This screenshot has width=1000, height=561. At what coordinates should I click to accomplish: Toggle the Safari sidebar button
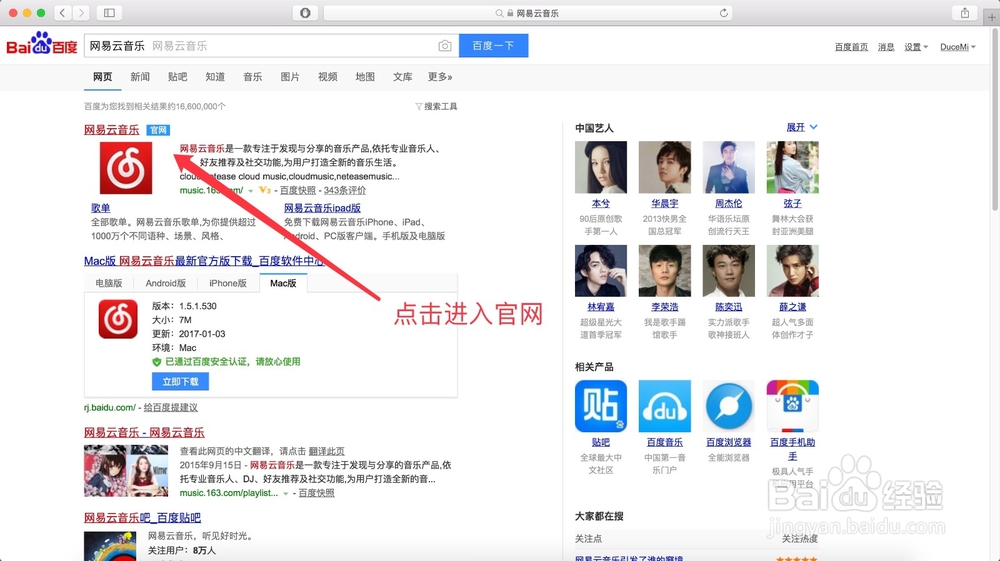click(x=109, y=13)
